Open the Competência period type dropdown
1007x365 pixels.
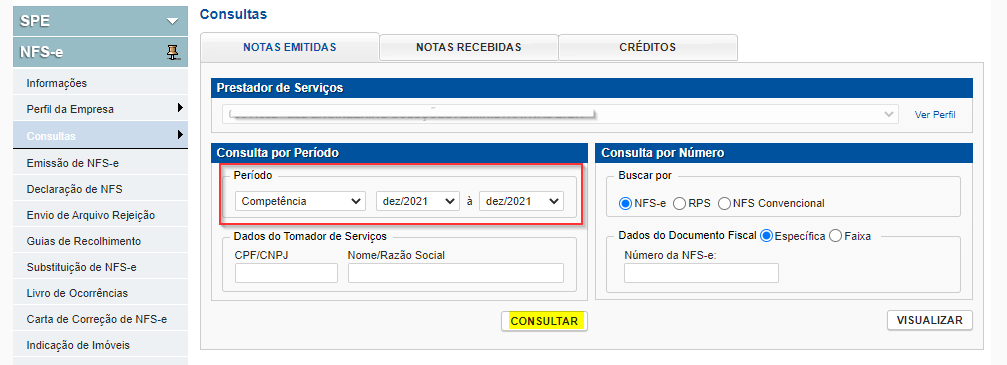pyautogui.click(x=301, y=201)
